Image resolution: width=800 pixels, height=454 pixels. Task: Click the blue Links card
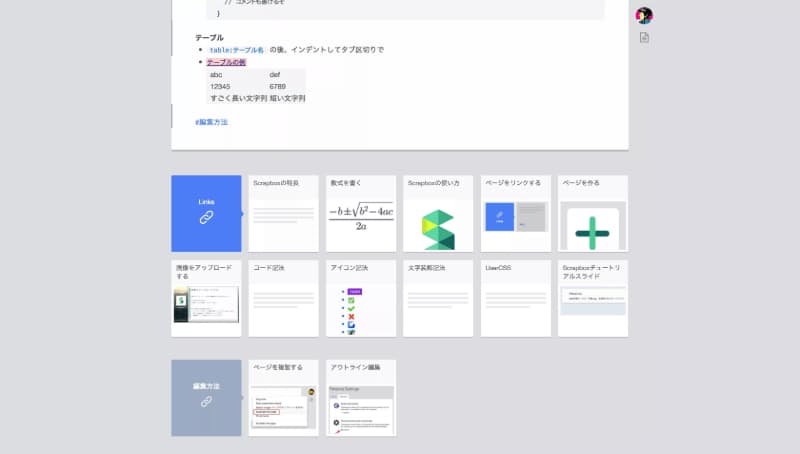pos(206,213)
